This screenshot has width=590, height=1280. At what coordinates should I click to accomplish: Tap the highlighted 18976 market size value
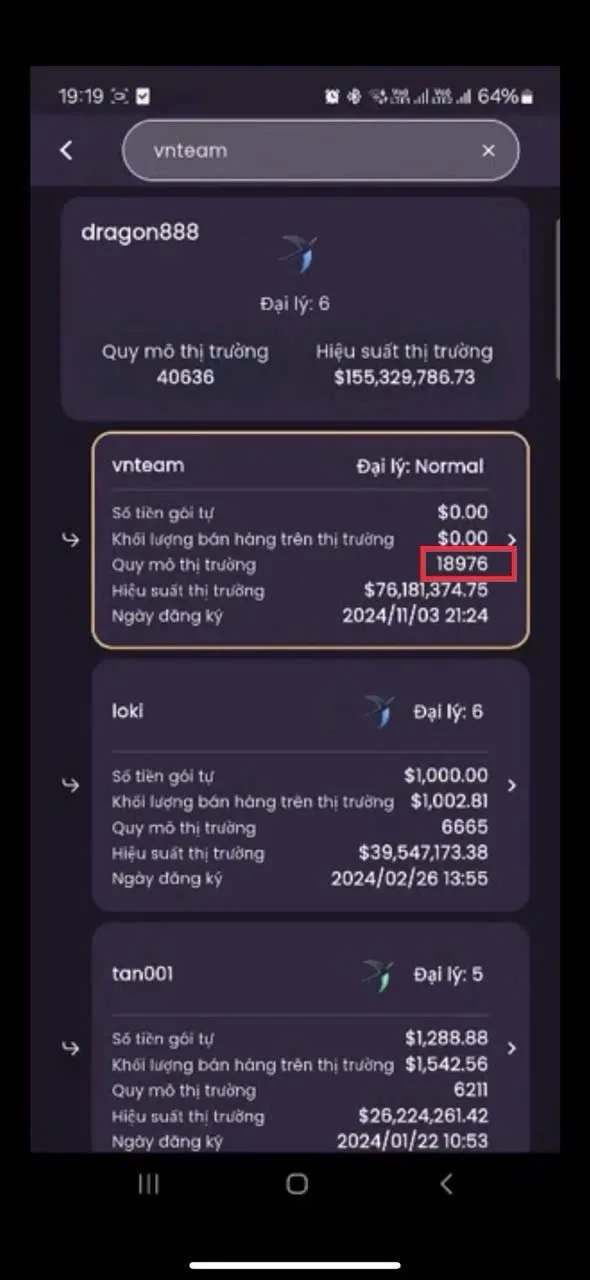pyautogui.click(x=462, y=564)
